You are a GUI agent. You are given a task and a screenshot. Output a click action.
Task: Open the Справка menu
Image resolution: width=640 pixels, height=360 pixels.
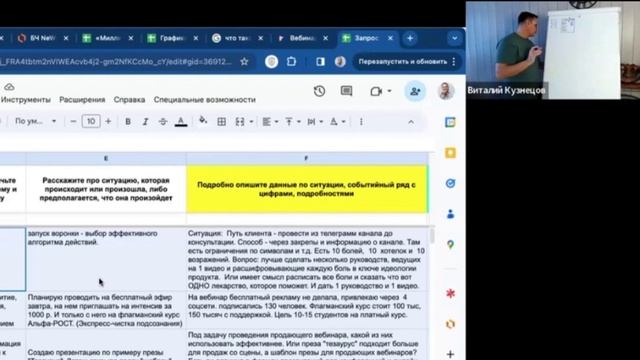pos(129,100)
